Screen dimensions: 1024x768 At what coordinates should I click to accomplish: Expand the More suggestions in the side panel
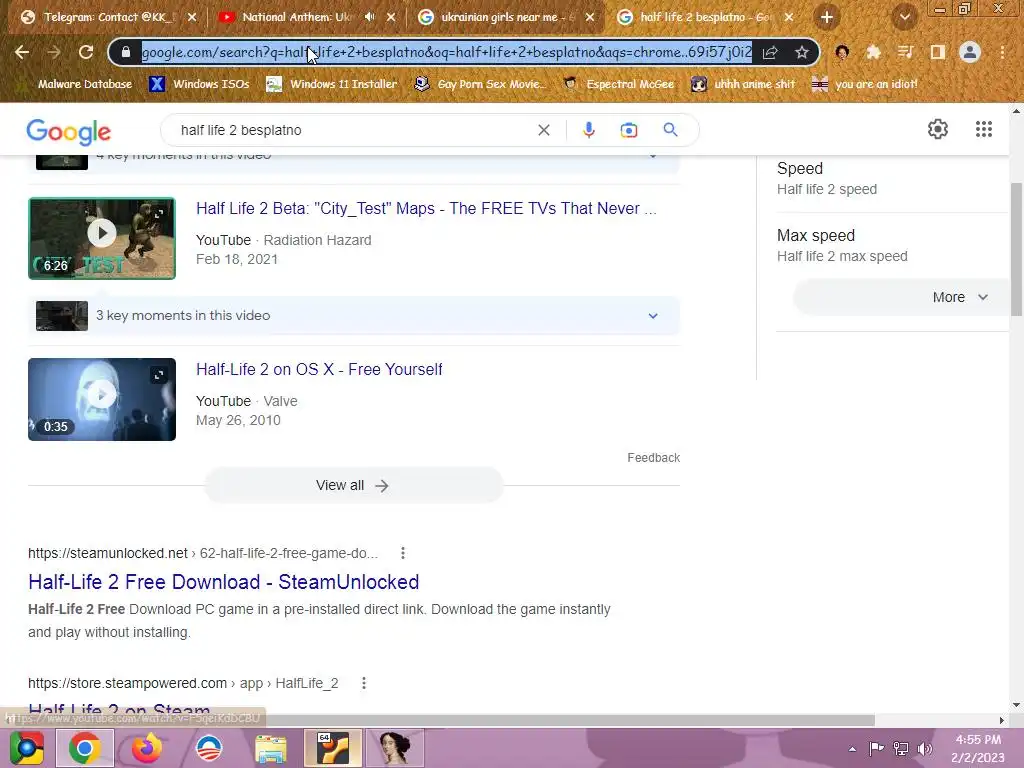pos(901,297)
